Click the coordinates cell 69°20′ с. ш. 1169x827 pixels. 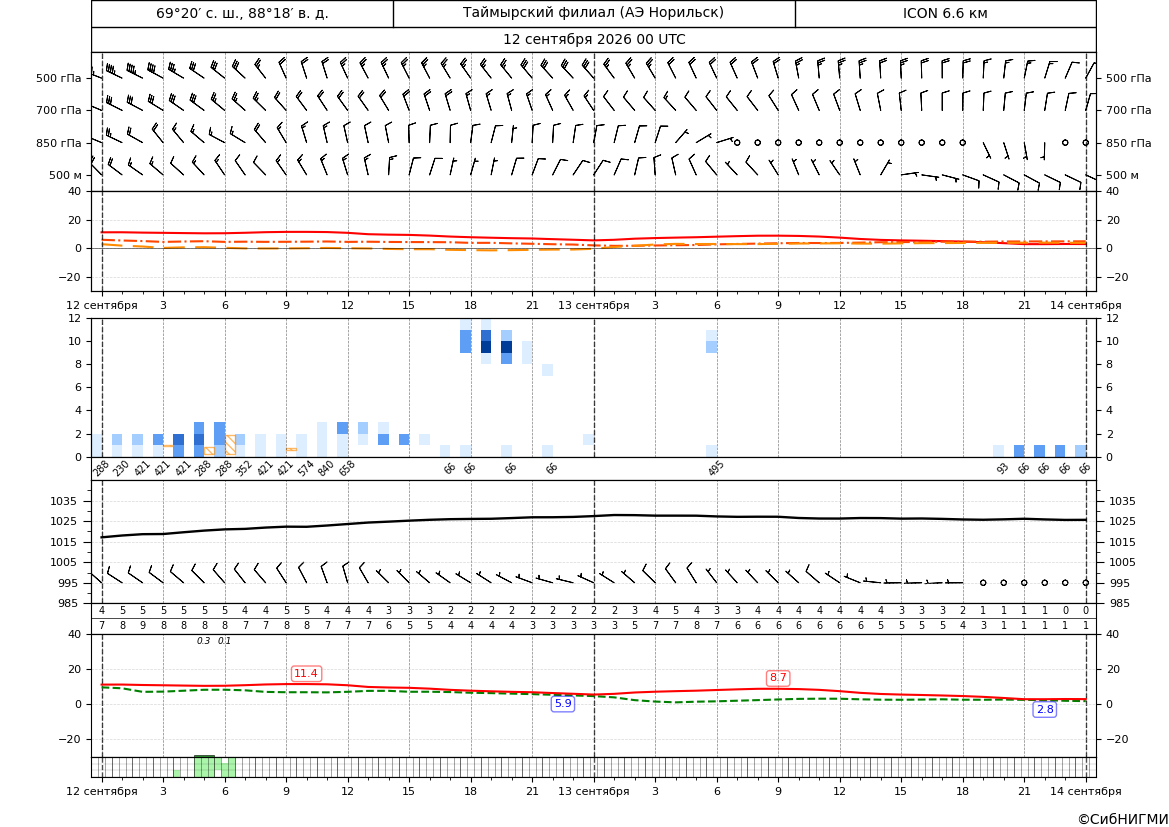[242, 13]
